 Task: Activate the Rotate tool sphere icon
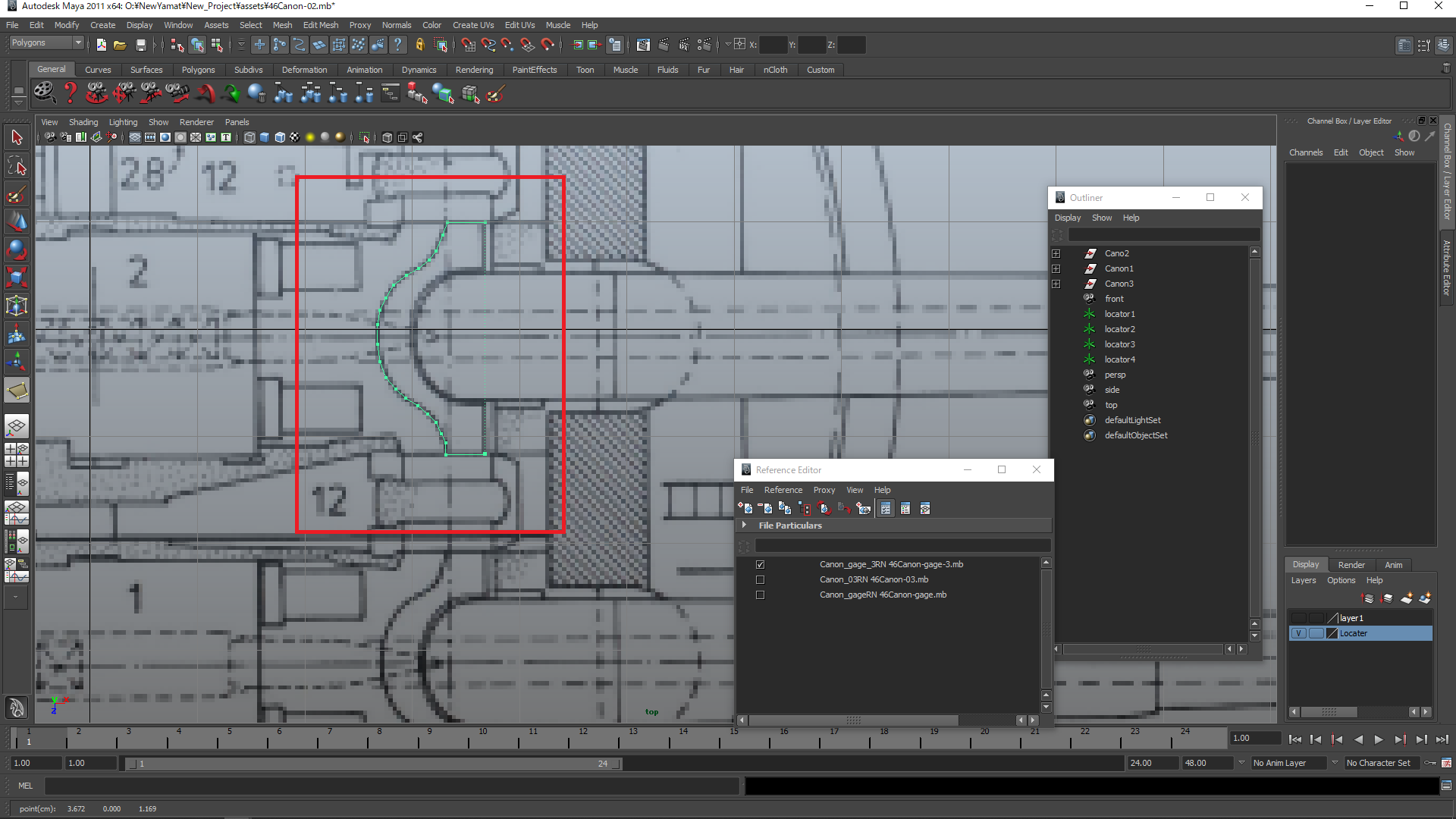[x=17, y=249]
